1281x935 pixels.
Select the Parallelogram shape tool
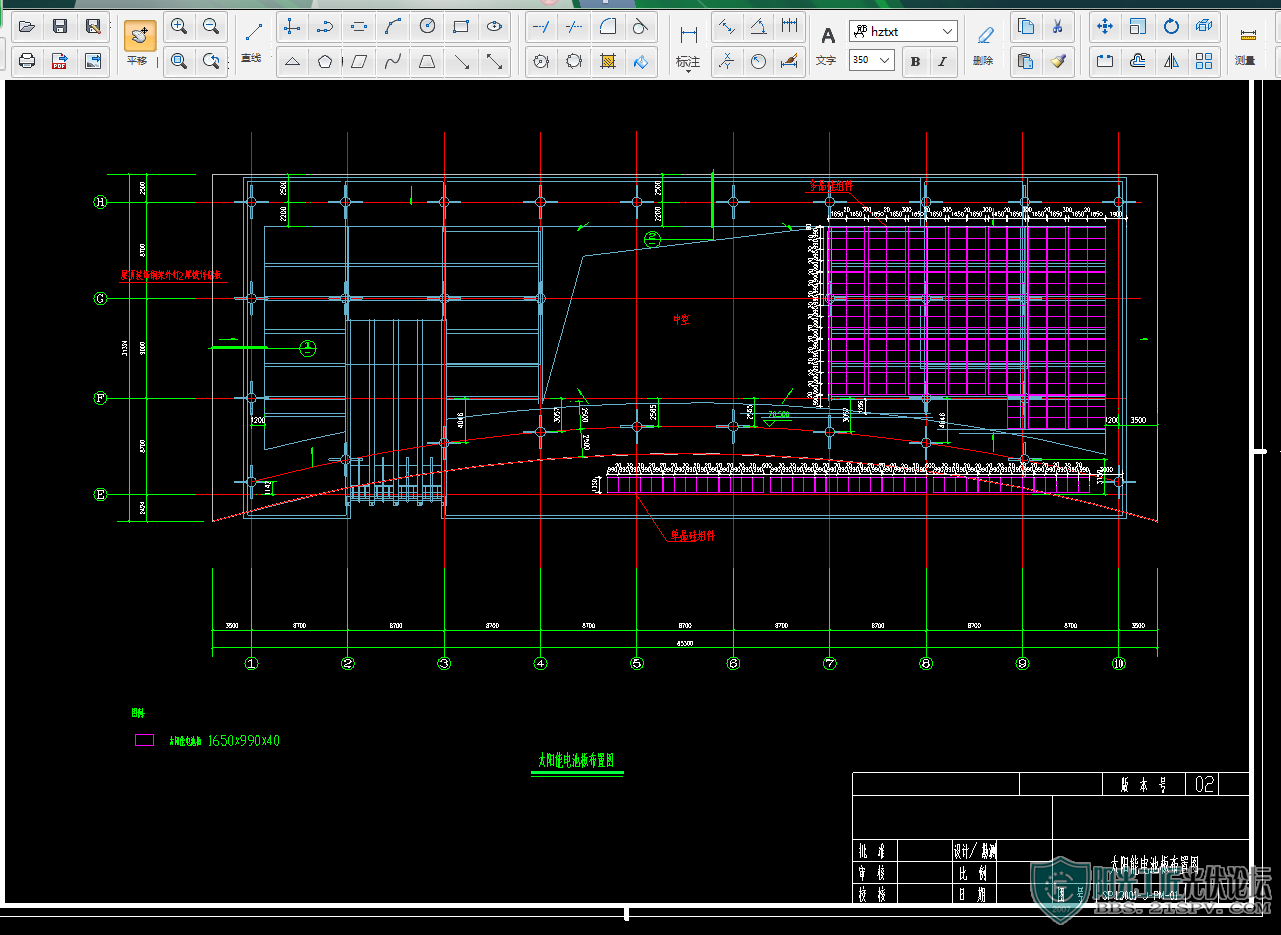click(x=359, y=61)
